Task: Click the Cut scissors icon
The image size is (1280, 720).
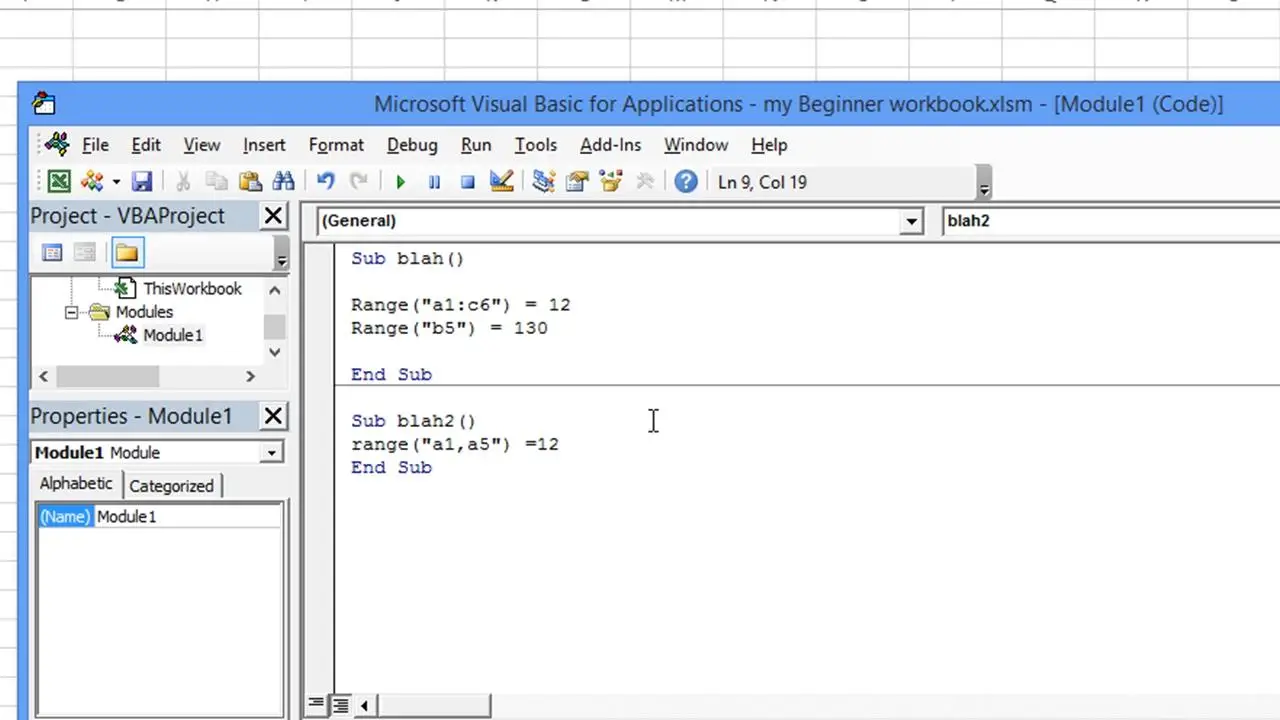Action: tap(183, 182)
